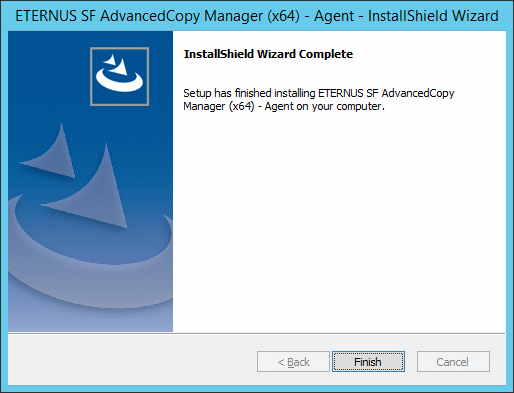Click the "Setup has finished installing" text line
The width and height of the screenshot is (514, 393).
coord(319,93)
